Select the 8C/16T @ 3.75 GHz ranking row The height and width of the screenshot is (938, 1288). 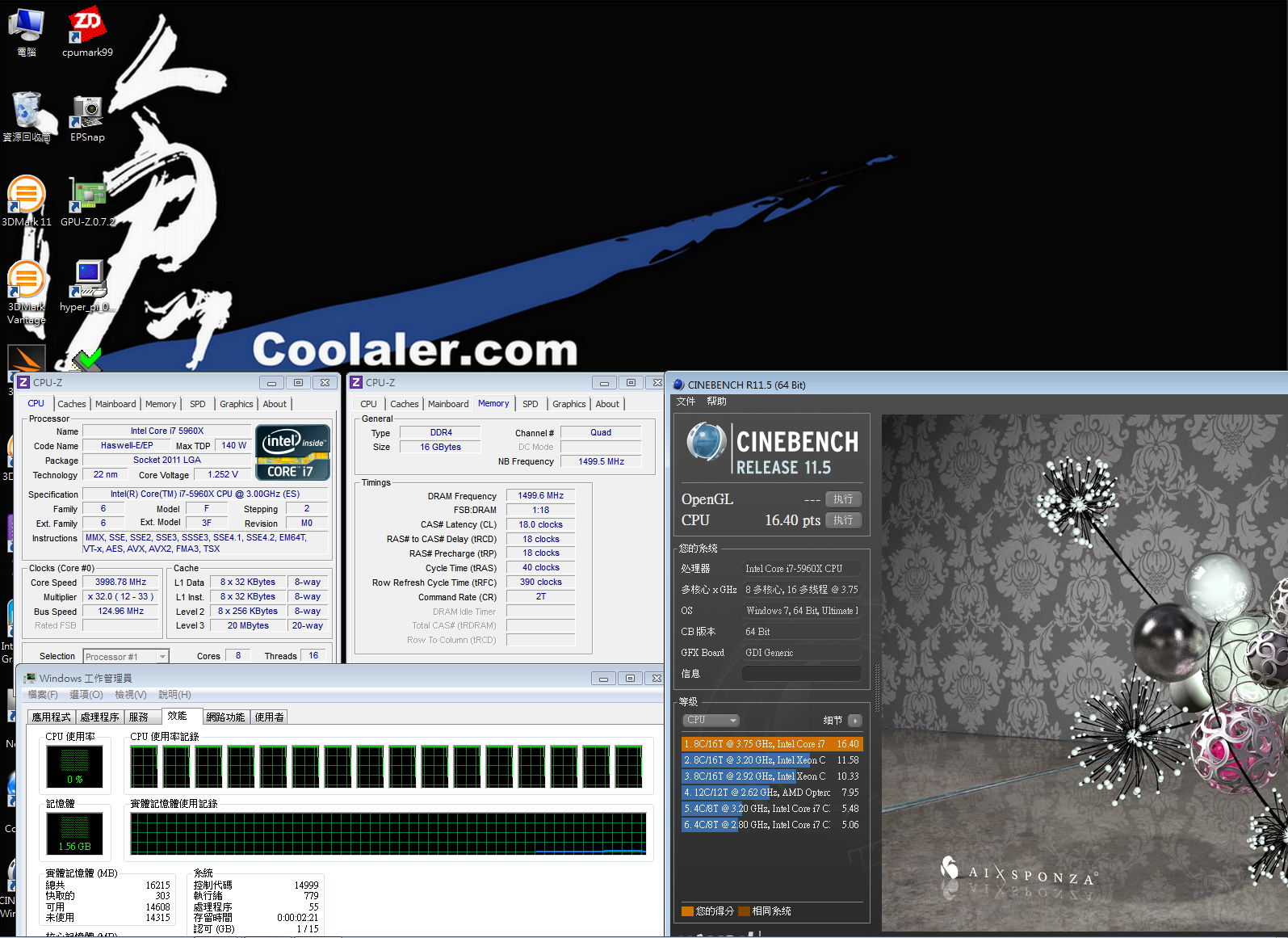[772, 744]
